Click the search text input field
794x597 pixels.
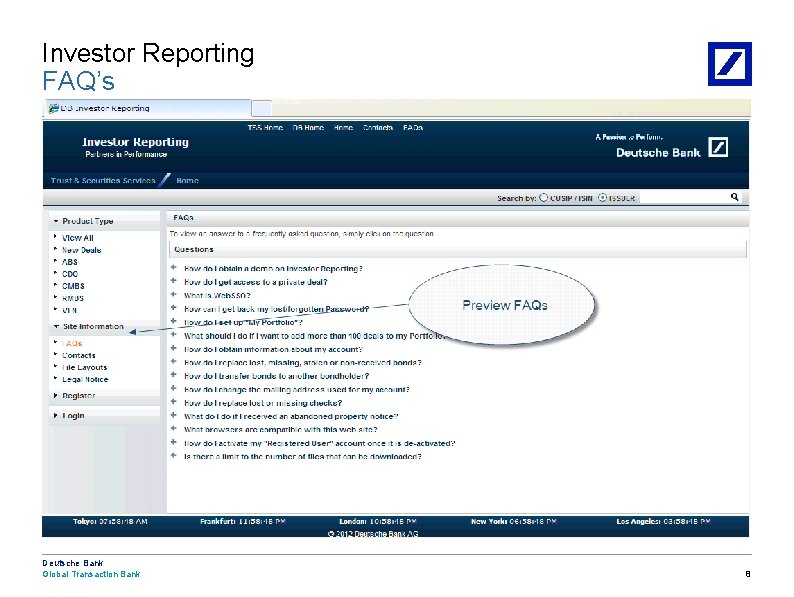tap(684, 197)
